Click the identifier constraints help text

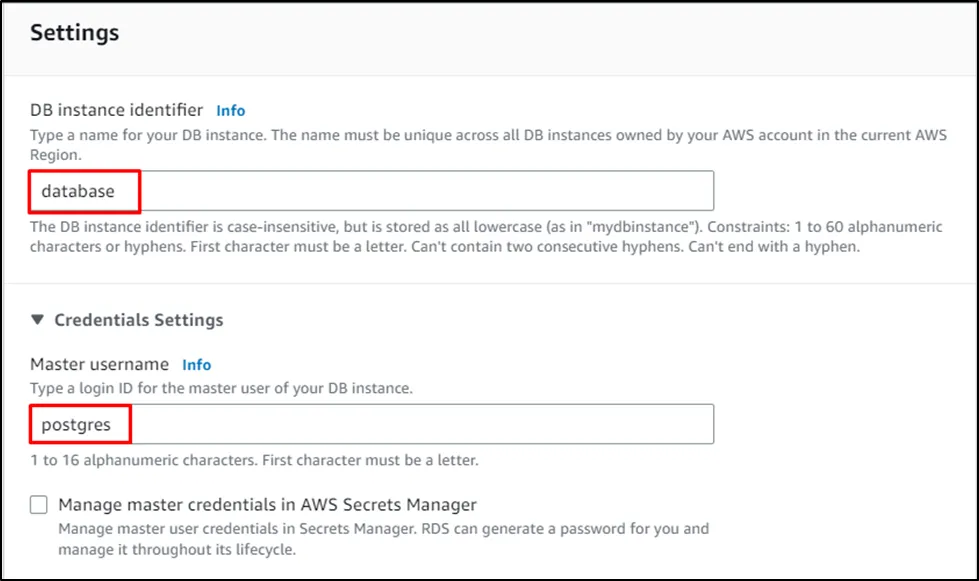(440, 236)
